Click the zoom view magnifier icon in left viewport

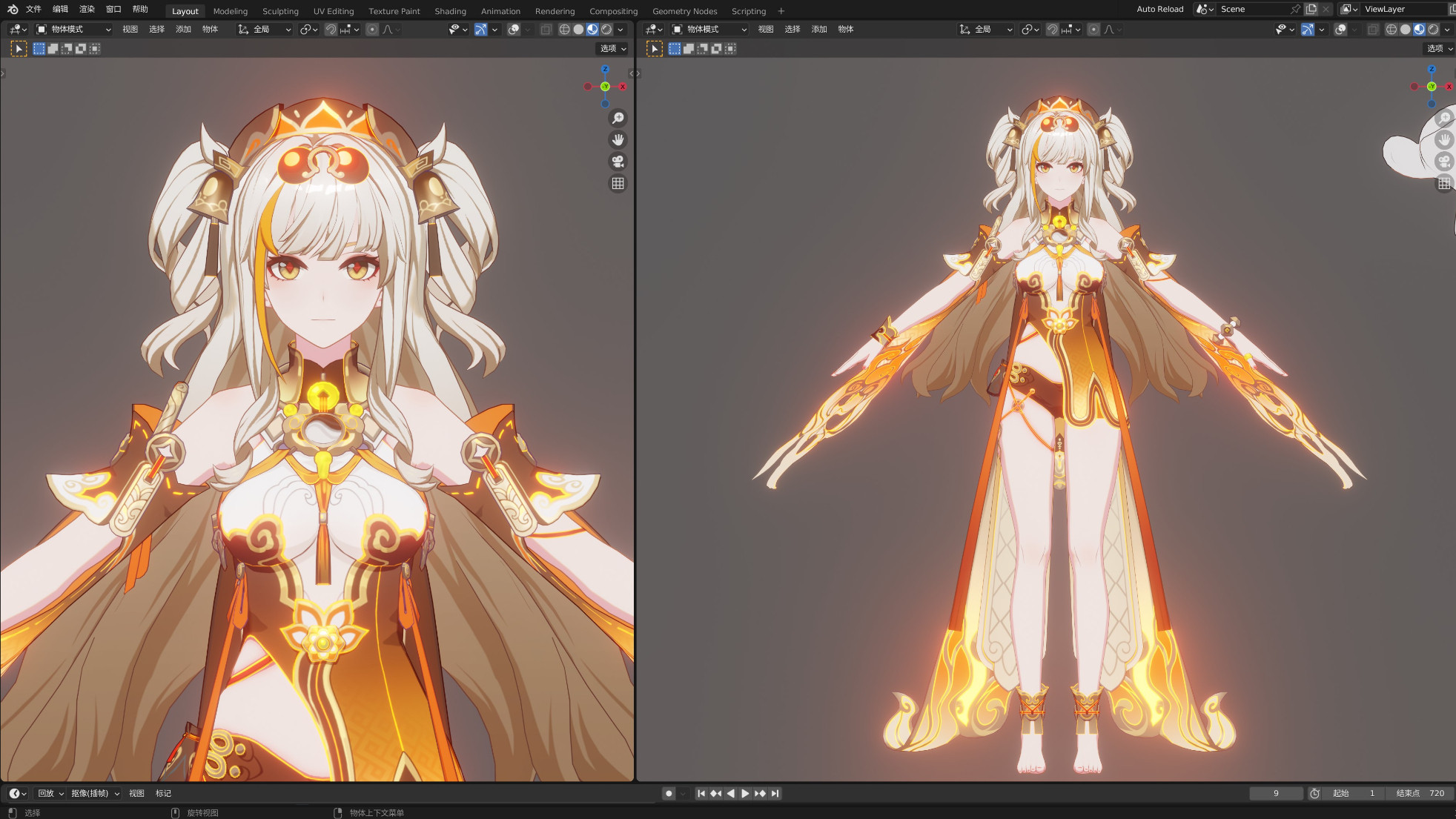pyautogui.click(x=618, y=119)
